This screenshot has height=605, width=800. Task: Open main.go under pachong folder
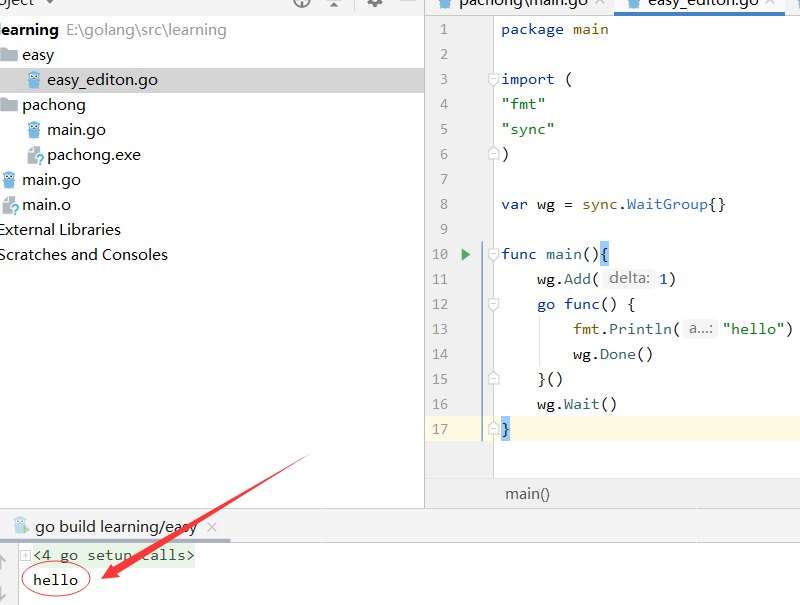click(76, 130)
